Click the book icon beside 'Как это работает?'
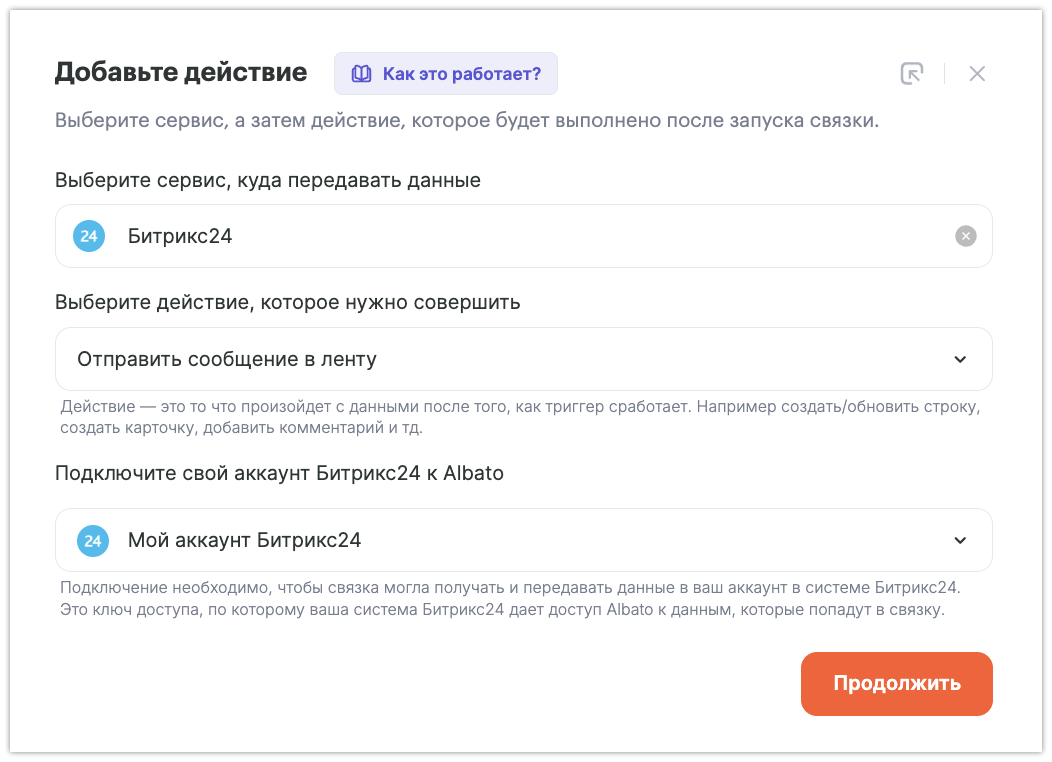This screenshot has width=1052, height=762. pyautogui.click(x=360, y=74)
